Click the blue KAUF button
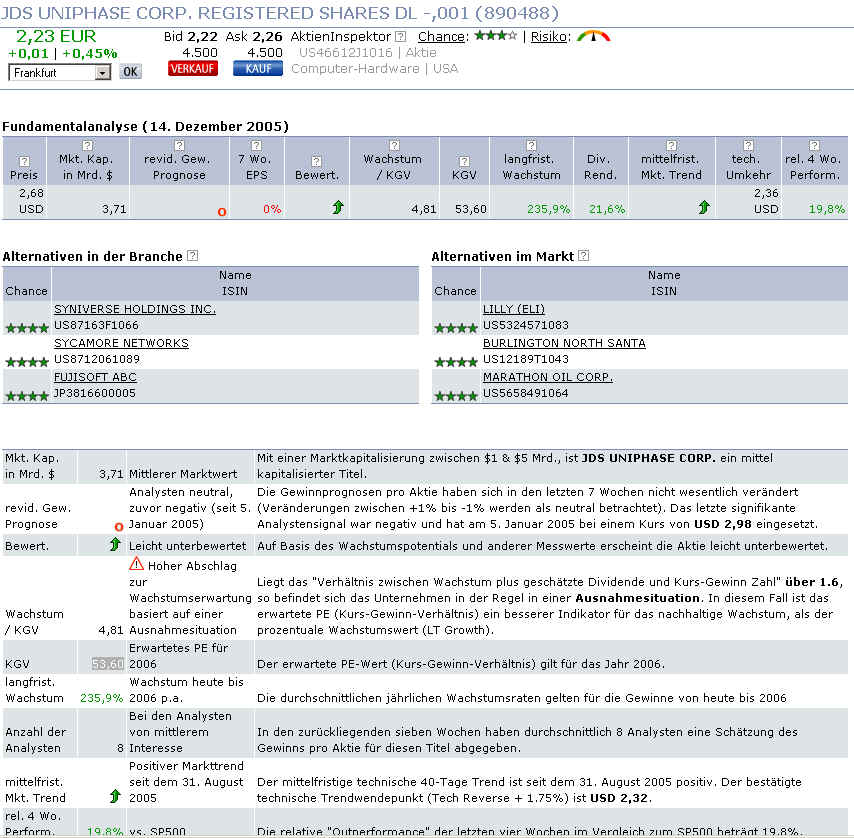This screenshot has height=838, width=854. click(x=258, y=69)
